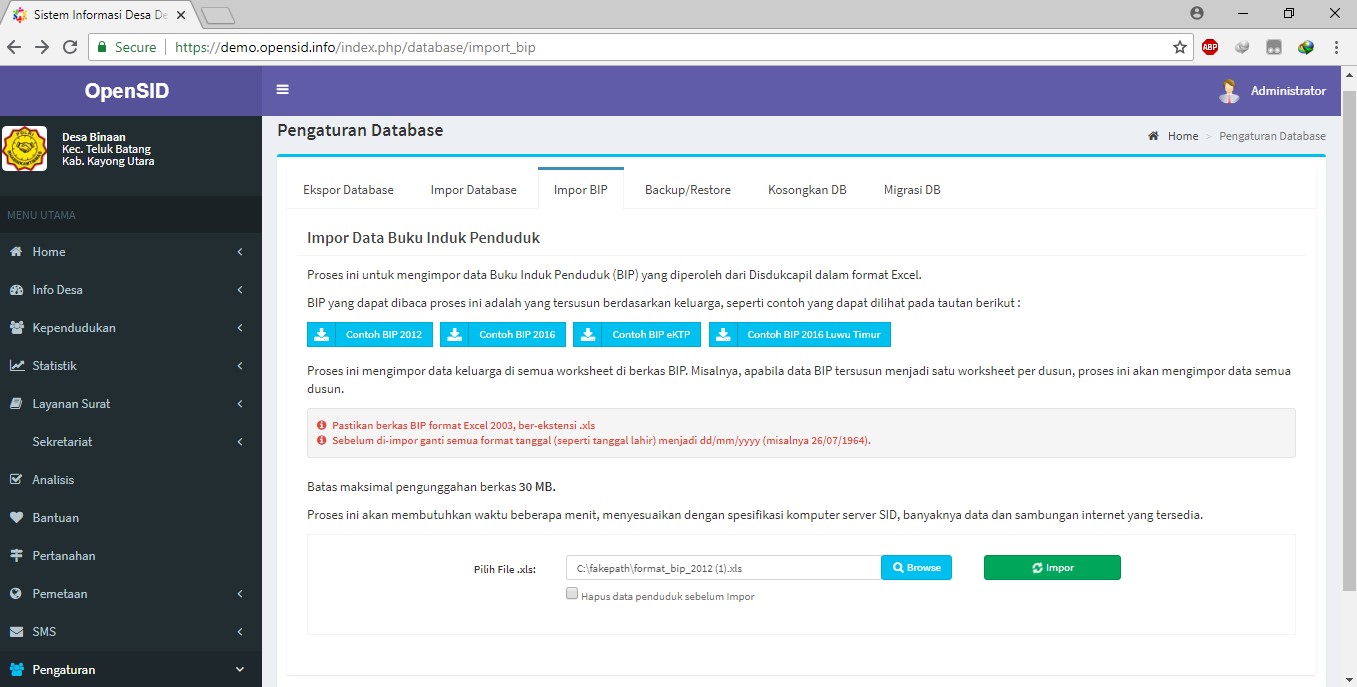Click the Desa Binaan village name

click(93, 137)
